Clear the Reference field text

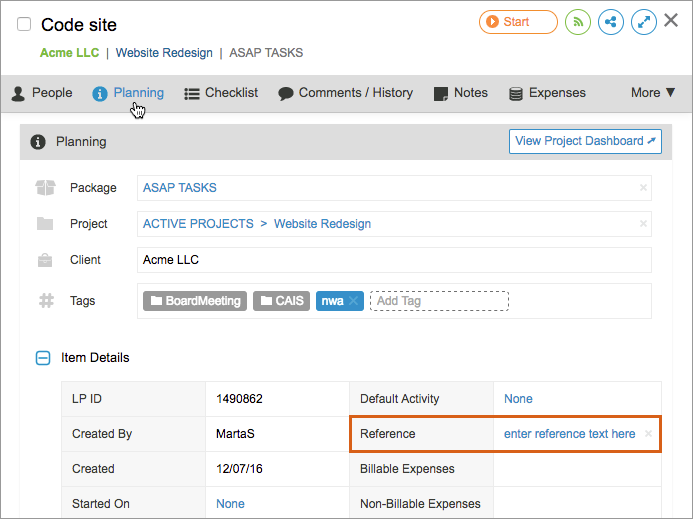(x=648, y=434)
